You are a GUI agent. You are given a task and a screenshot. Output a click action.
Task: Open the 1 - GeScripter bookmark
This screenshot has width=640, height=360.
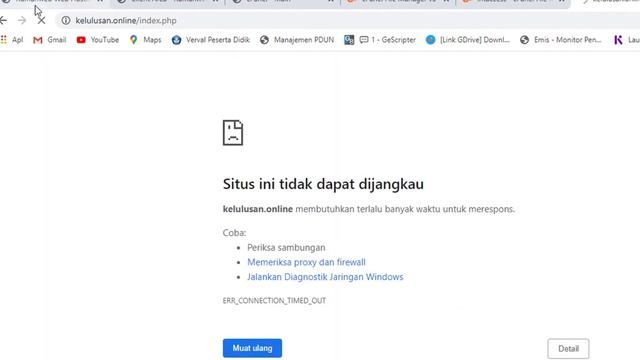tap(388, 40)
